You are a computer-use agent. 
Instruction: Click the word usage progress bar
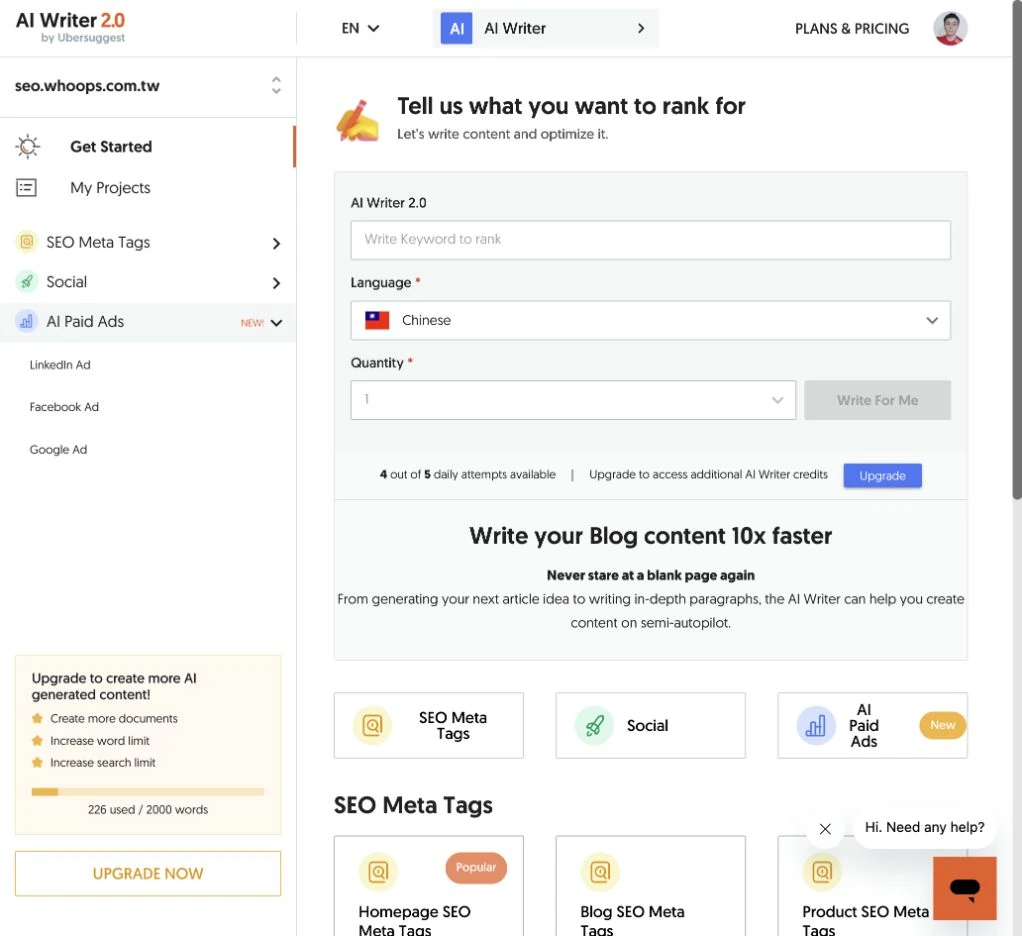click(148, 792)
